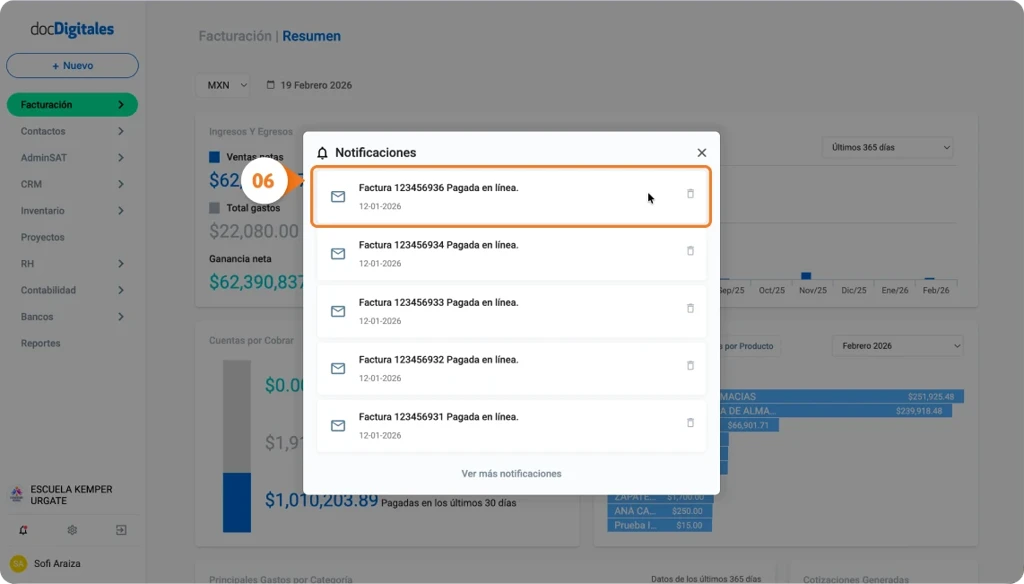Delete the Factura 123456933 notification
1024x584 pixels.
(690, 309)
